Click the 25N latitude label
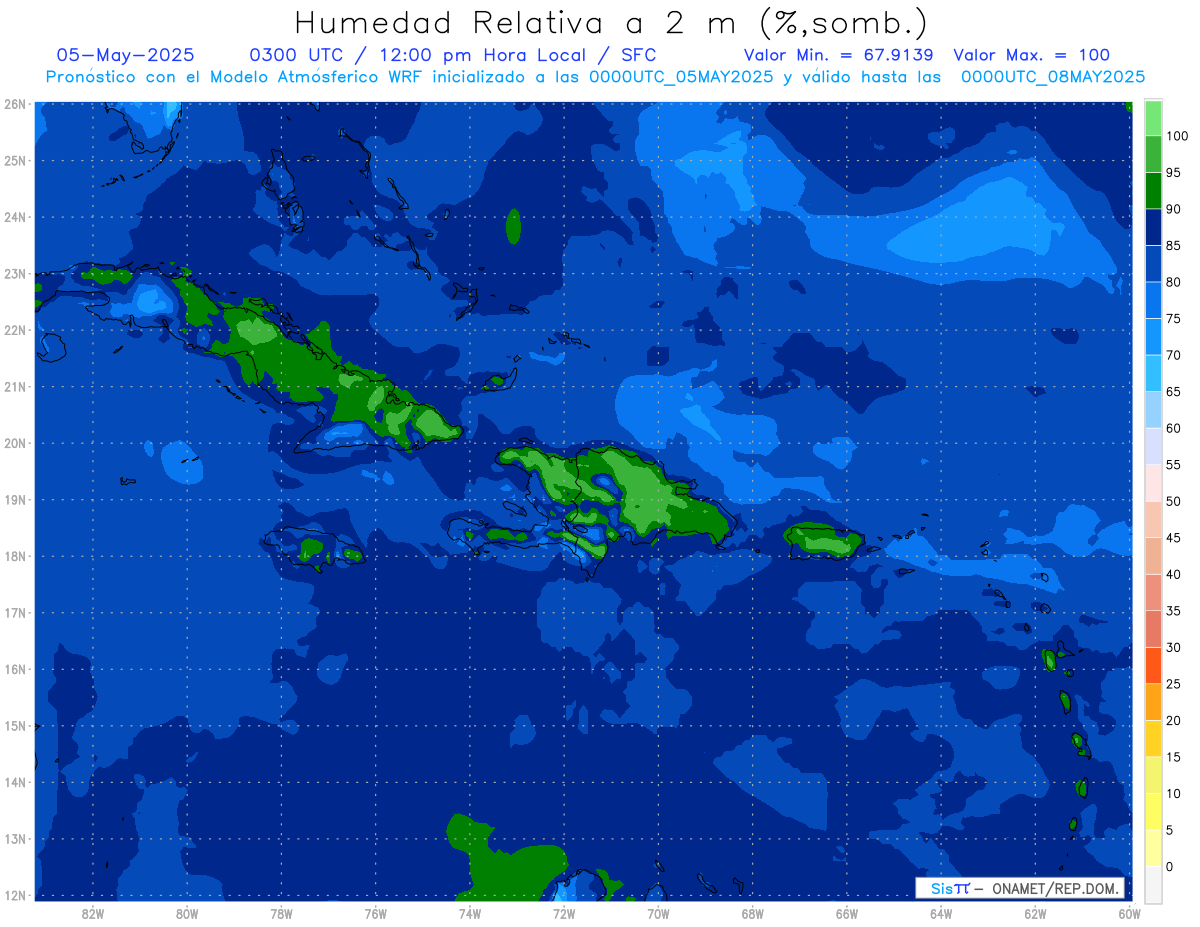 click(x=15, y=161)
